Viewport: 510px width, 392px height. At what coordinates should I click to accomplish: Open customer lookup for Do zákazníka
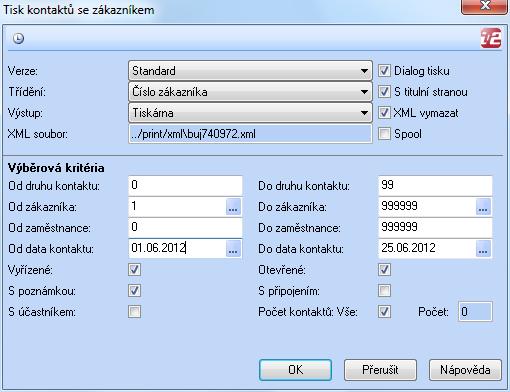pyautogui.click(x=483, y=207)
